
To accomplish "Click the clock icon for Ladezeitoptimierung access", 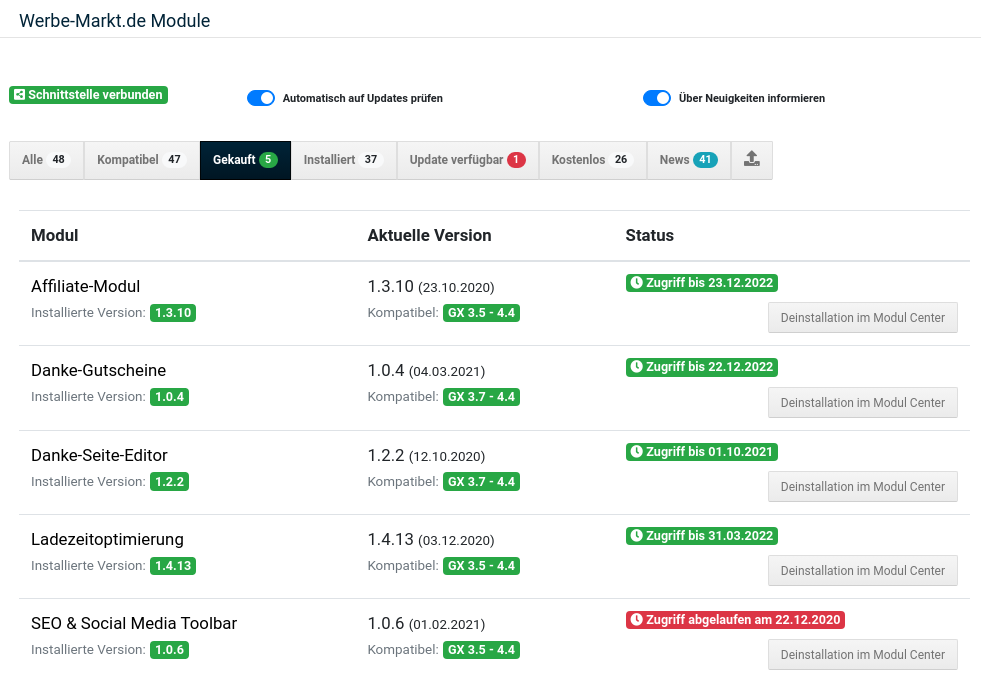I will (636, 536).
